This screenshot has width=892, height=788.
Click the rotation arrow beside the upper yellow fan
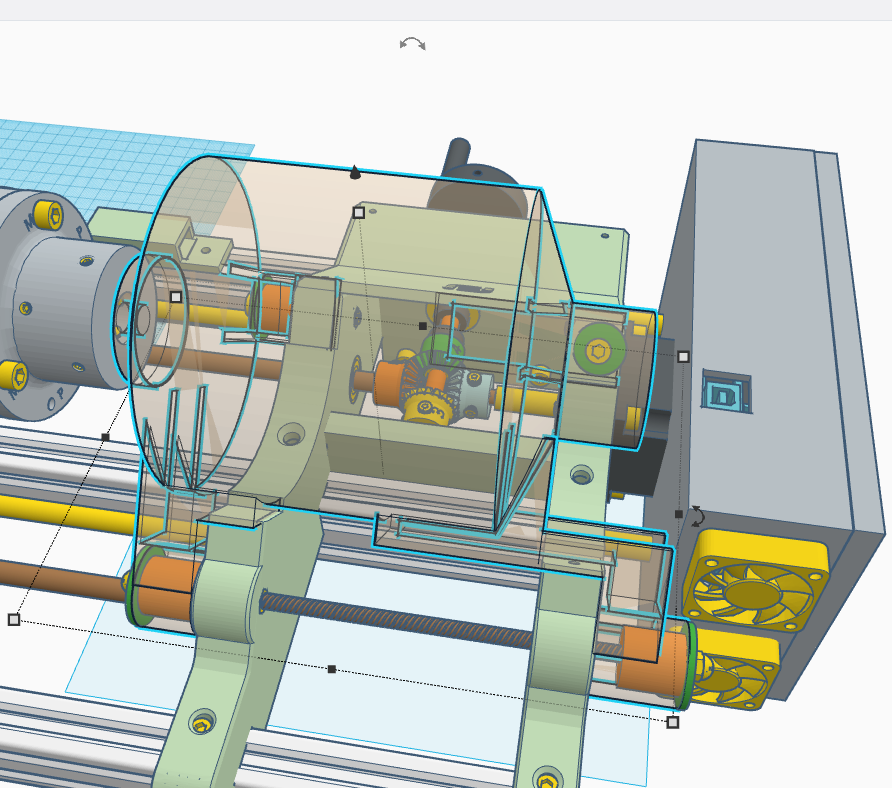pos(697,516)
